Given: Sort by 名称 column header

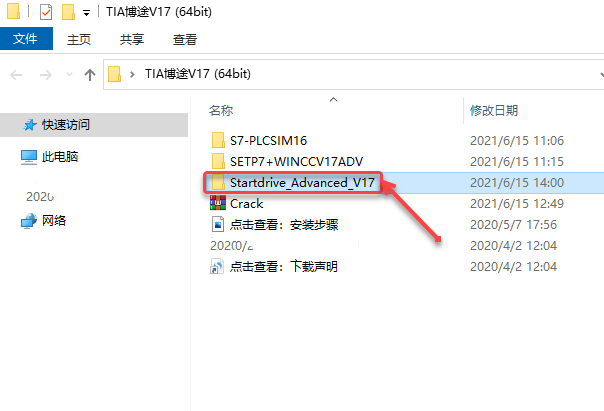Looking at the screenshot, I should pyautogui.click(x=221, y=111).
